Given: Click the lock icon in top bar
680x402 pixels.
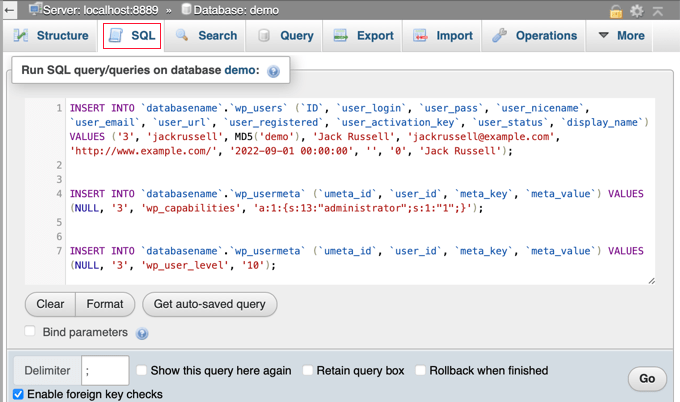Looking at the screenshot, I should click(617, 10).
